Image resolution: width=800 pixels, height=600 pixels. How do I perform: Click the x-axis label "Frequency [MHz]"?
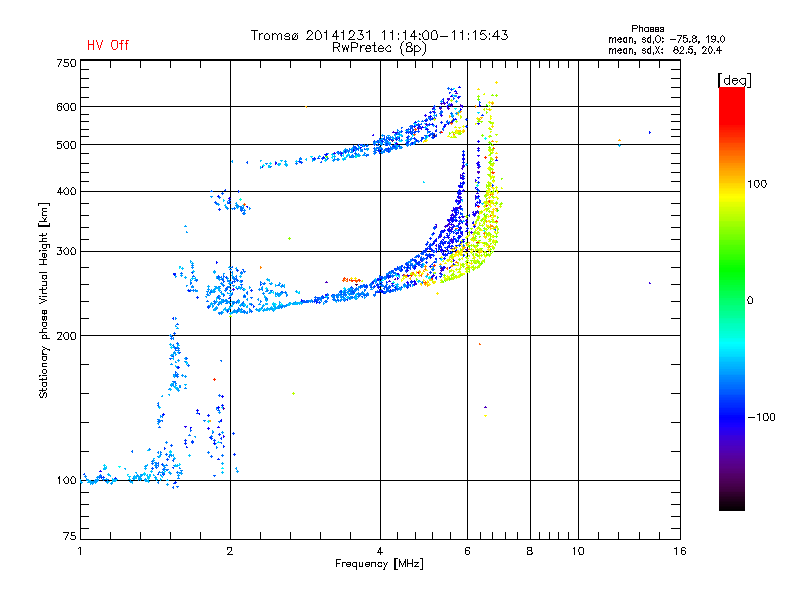379,564
